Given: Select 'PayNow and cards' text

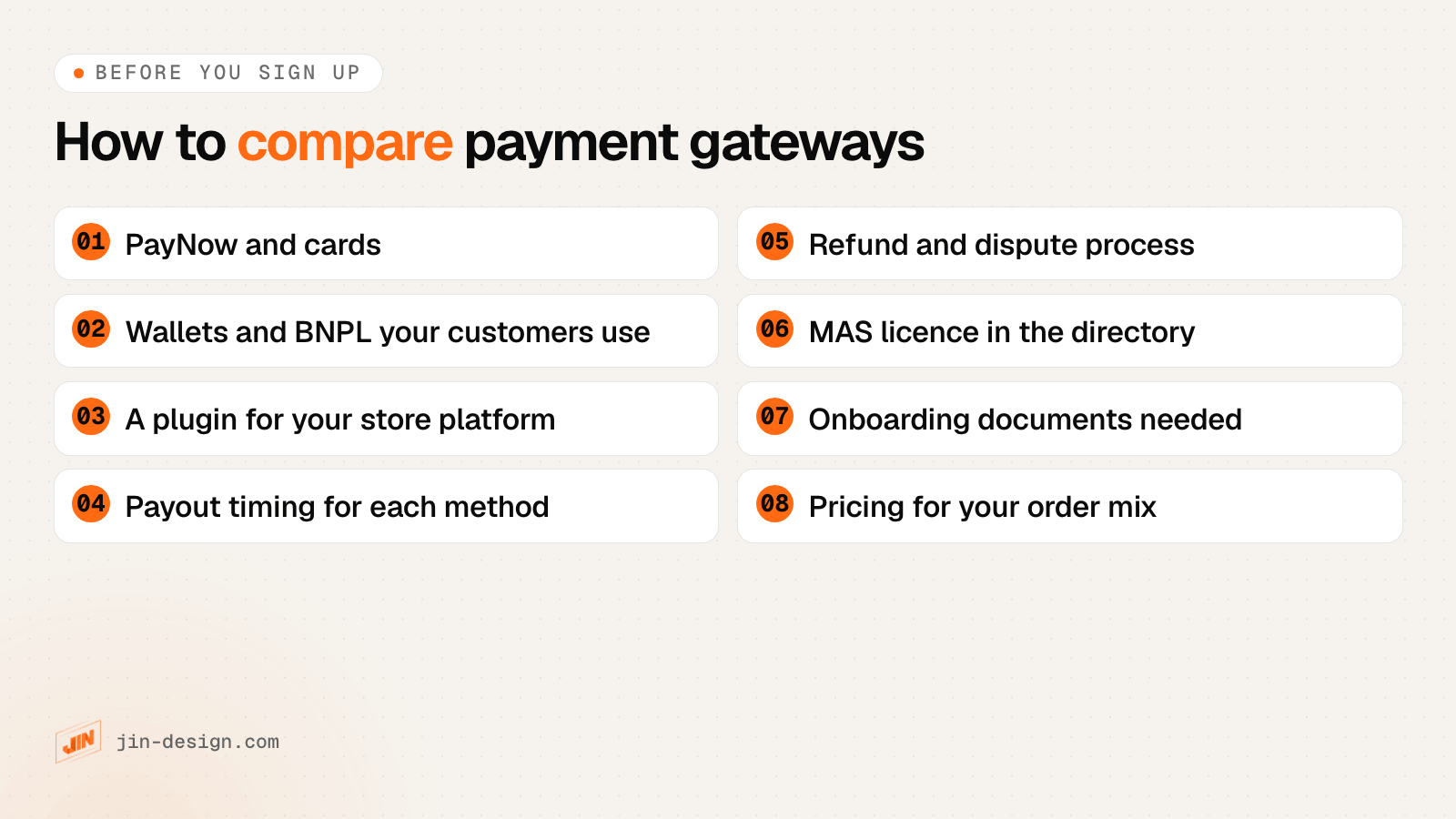Looking at the screenshot, I should point(253,245).
